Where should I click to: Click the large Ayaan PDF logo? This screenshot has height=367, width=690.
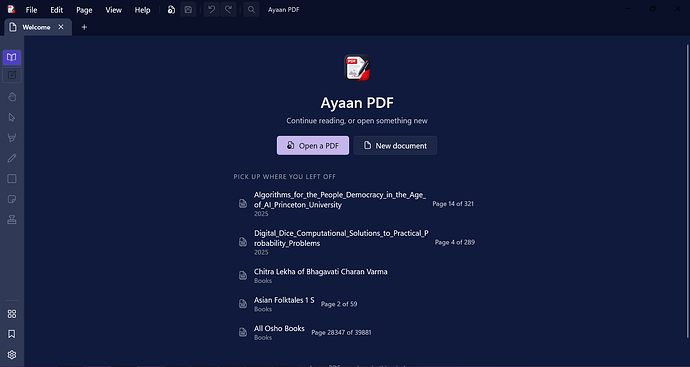357,67
